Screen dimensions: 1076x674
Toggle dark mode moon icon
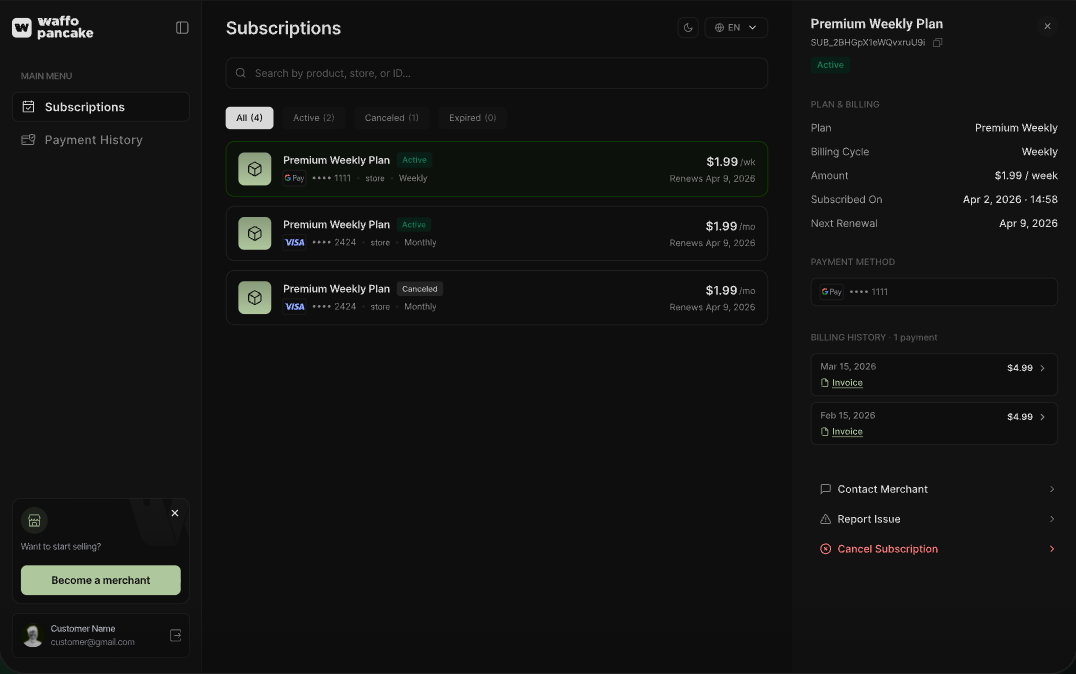tap(688, 27)
